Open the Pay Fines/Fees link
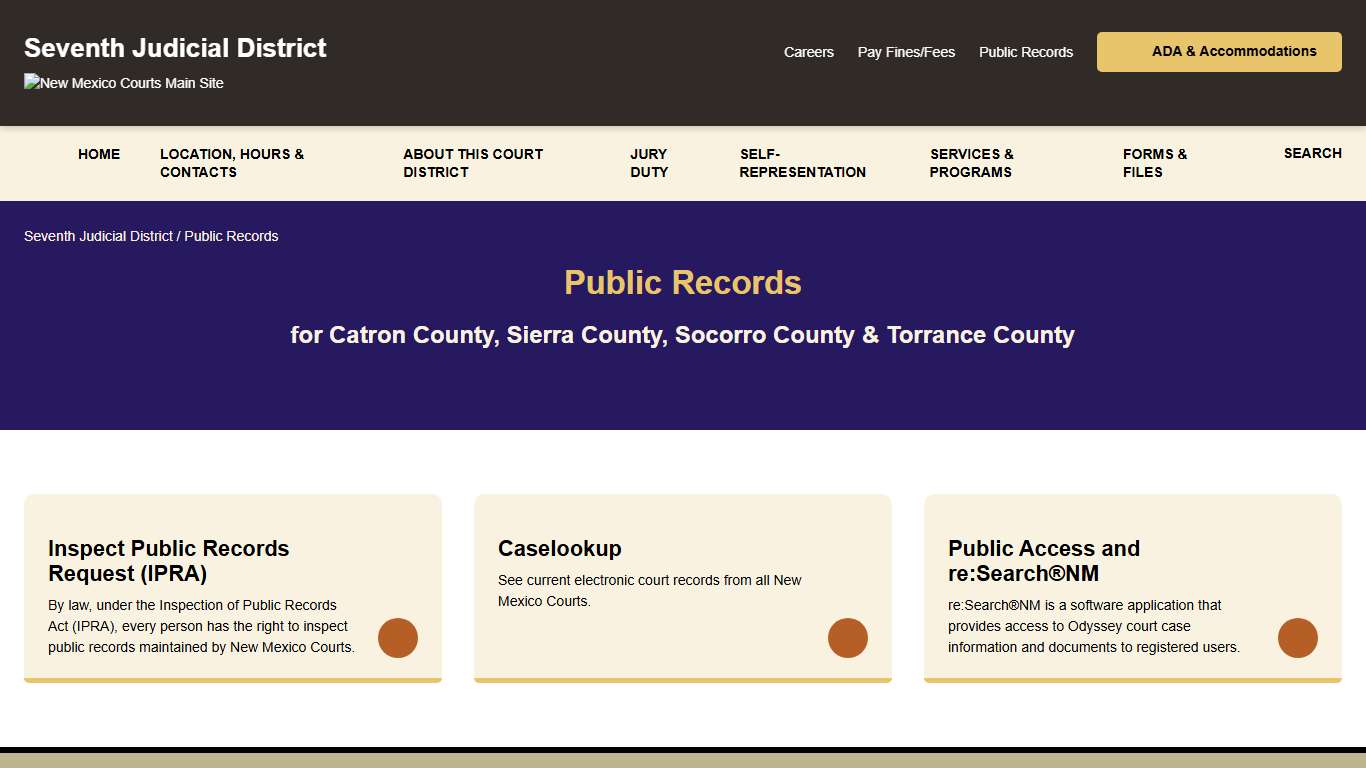Screen dimensions: 1366x768 [x=906, y=52]
